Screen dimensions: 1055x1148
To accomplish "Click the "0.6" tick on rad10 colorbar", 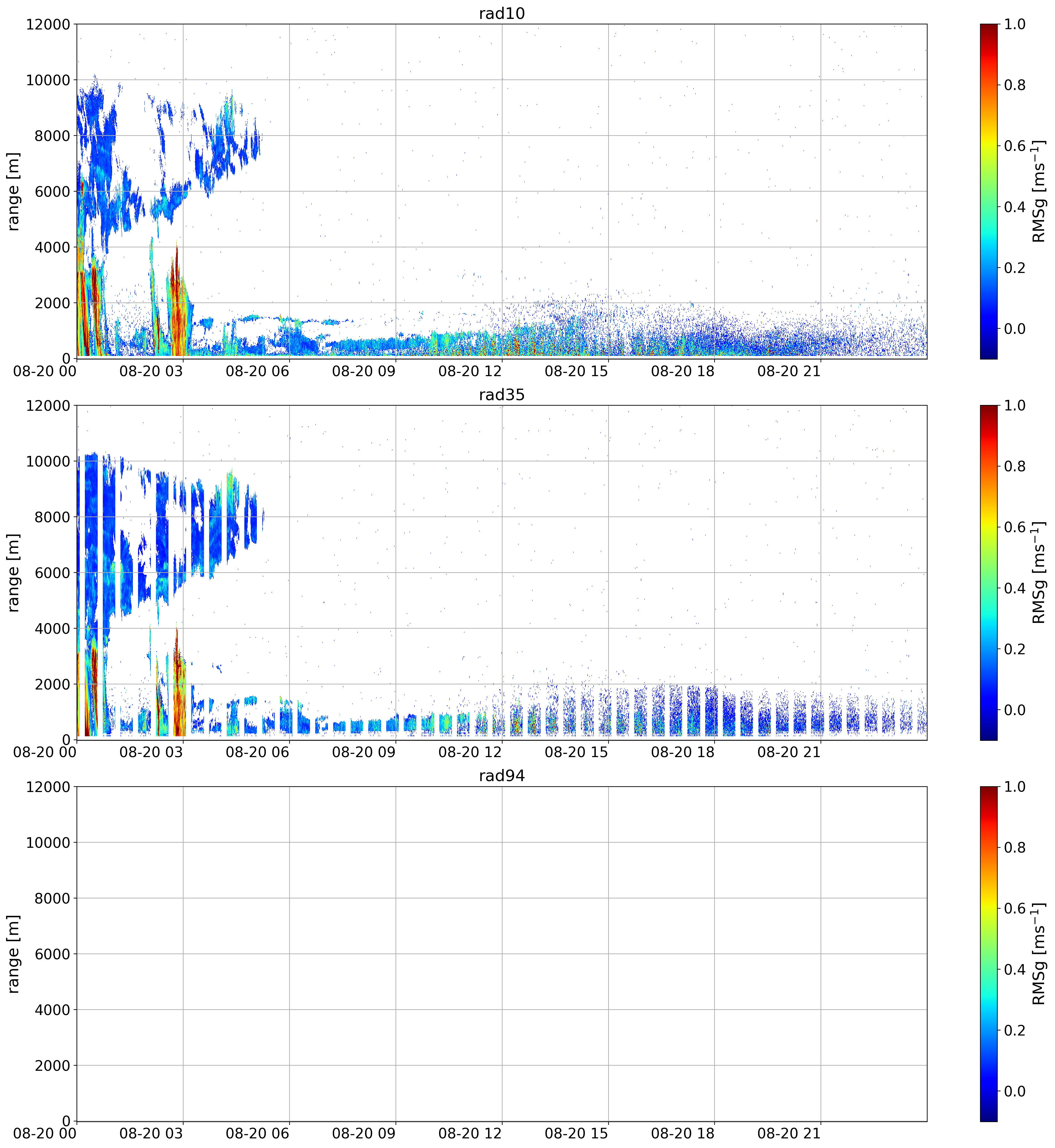I will tap(1015, 146).
